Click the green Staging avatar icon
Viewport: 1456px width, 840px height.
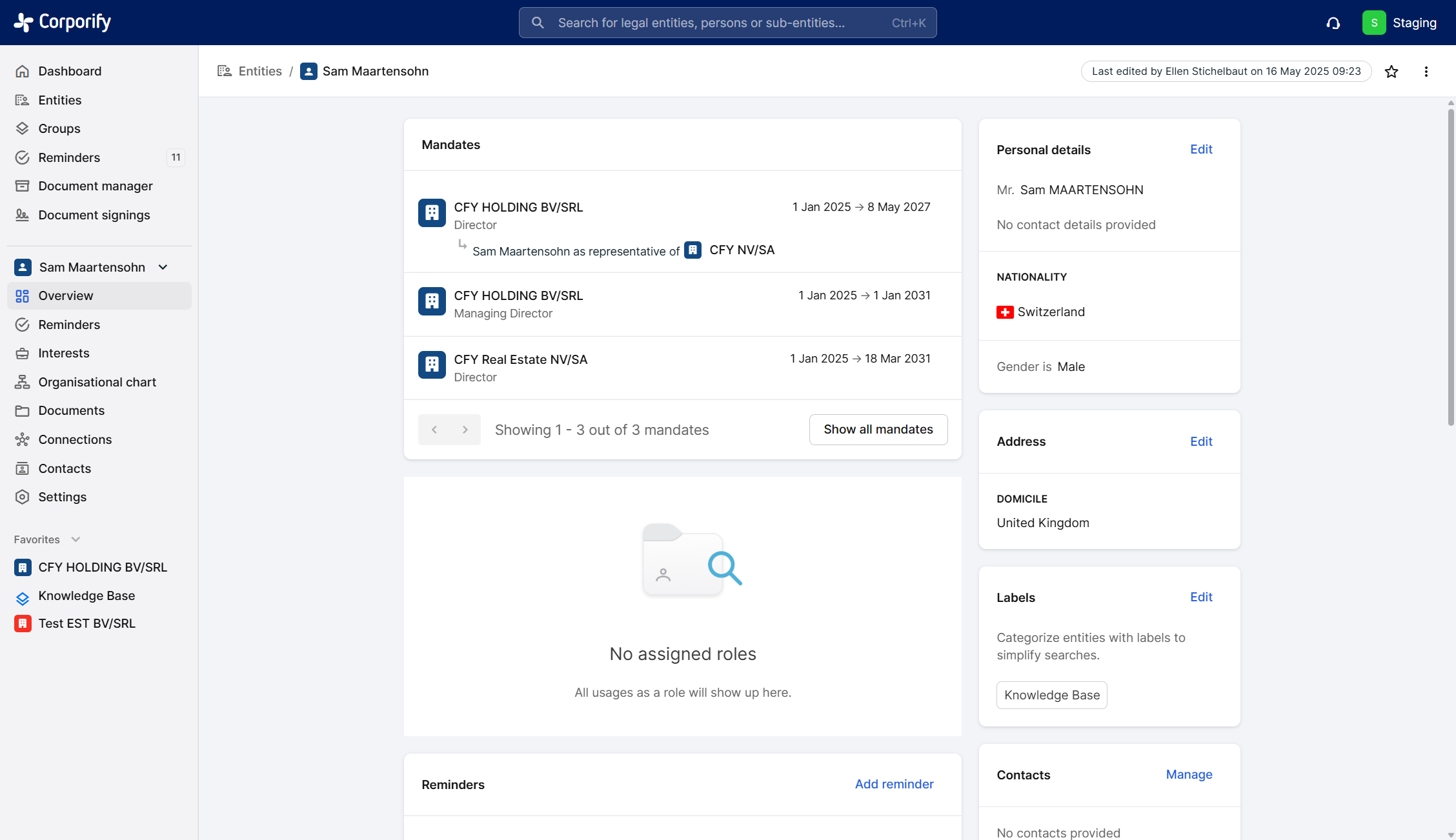coord(1374,23)
